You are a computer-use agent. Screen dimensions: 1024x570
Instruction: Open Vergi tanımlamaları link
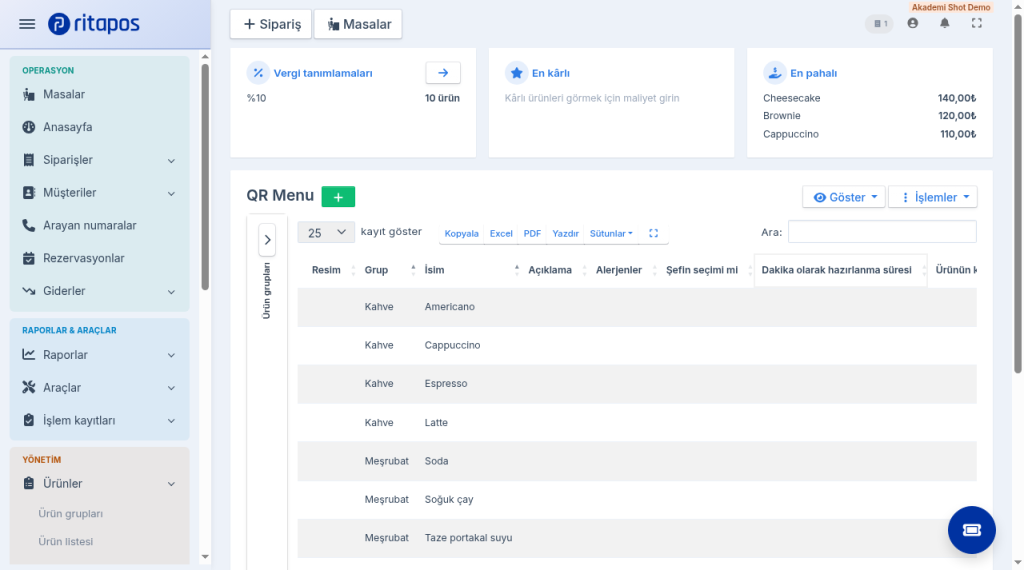click(323, 73)
